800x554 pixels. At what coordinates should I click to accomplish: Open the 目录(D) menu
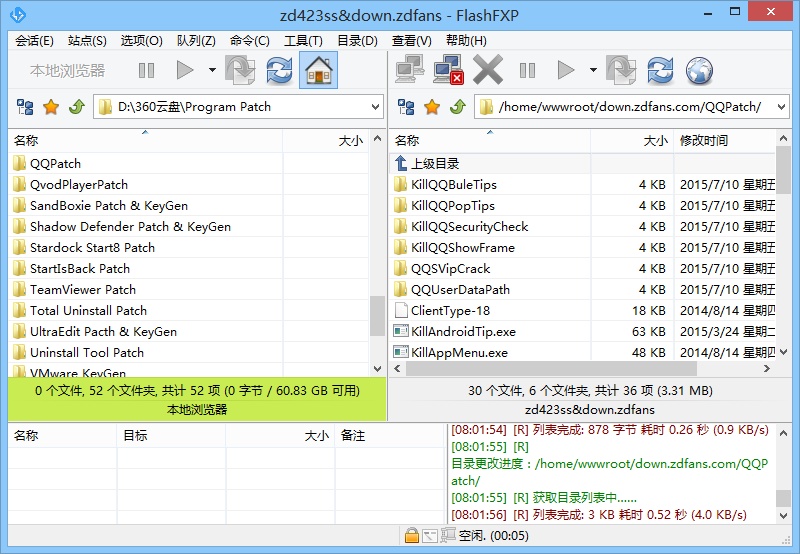[357, 40]
